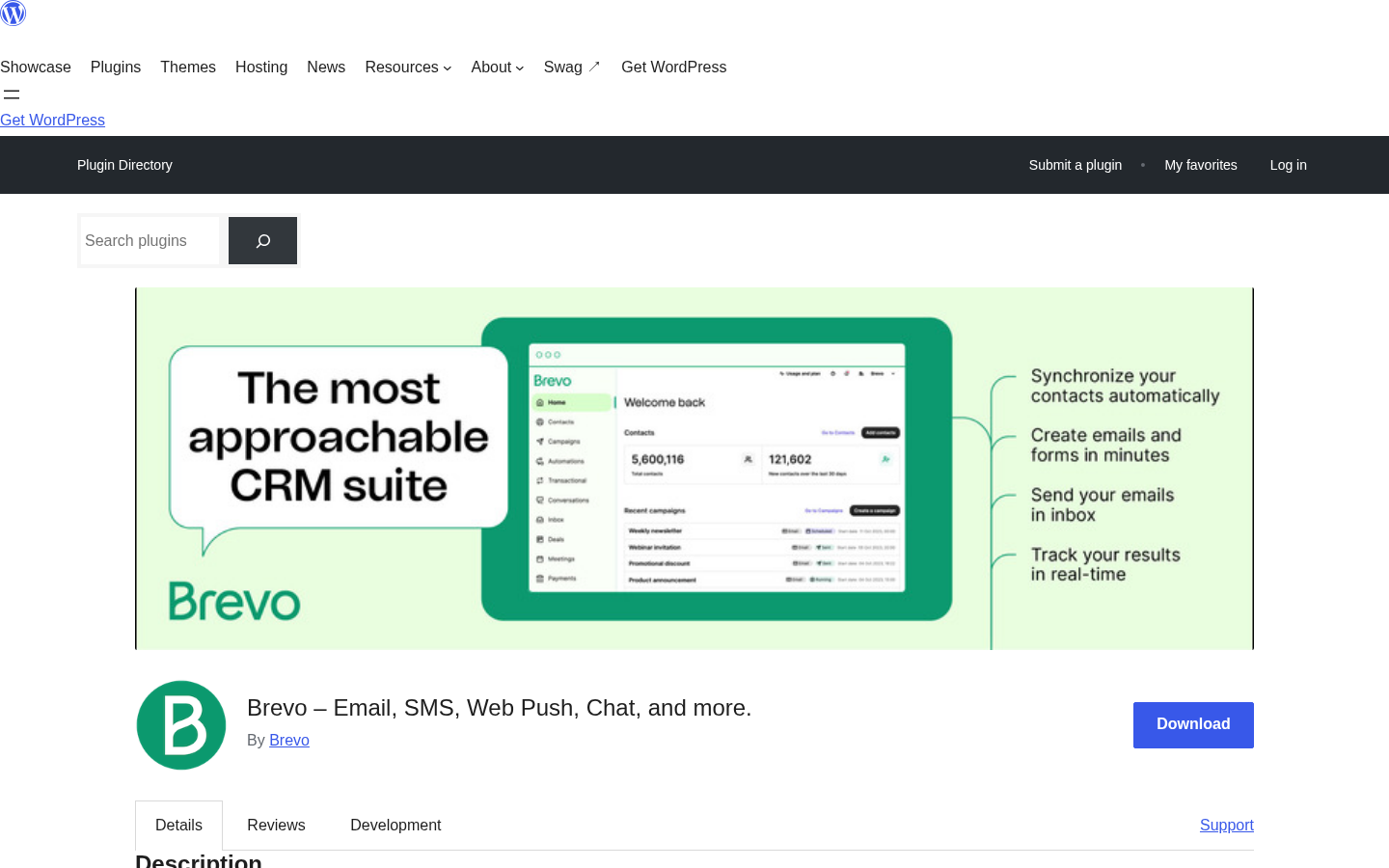
Task: Open the hamburger menu icon
Action: [12, 95]
